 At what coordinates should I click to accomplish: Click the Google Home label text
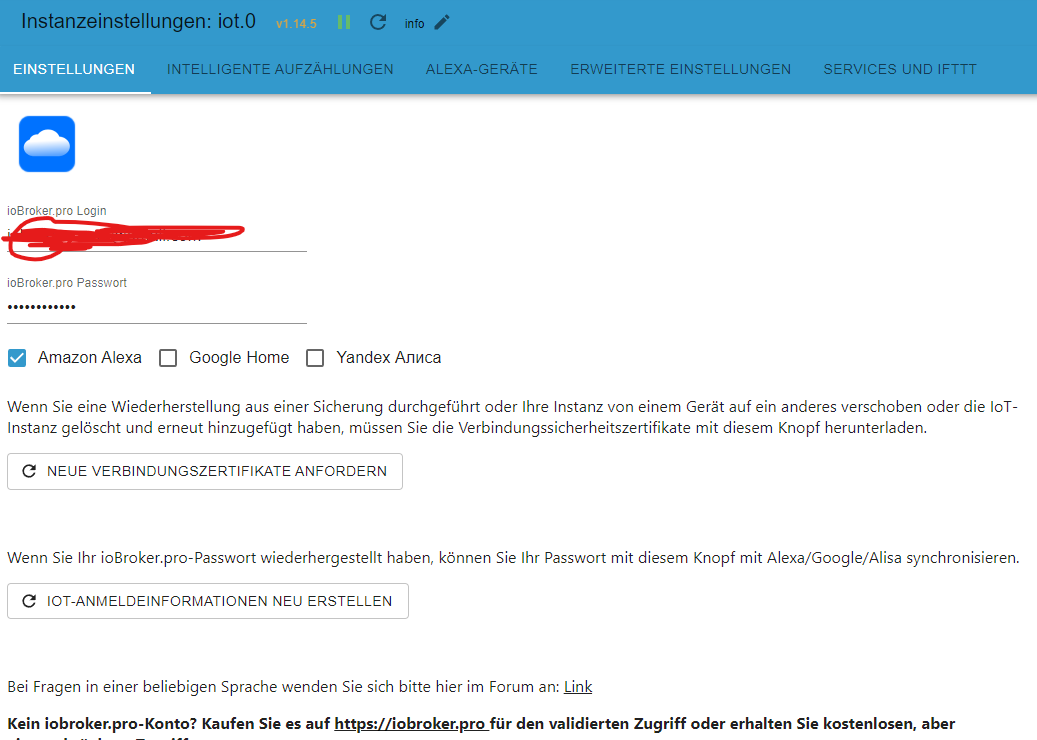tap(239, 358)
